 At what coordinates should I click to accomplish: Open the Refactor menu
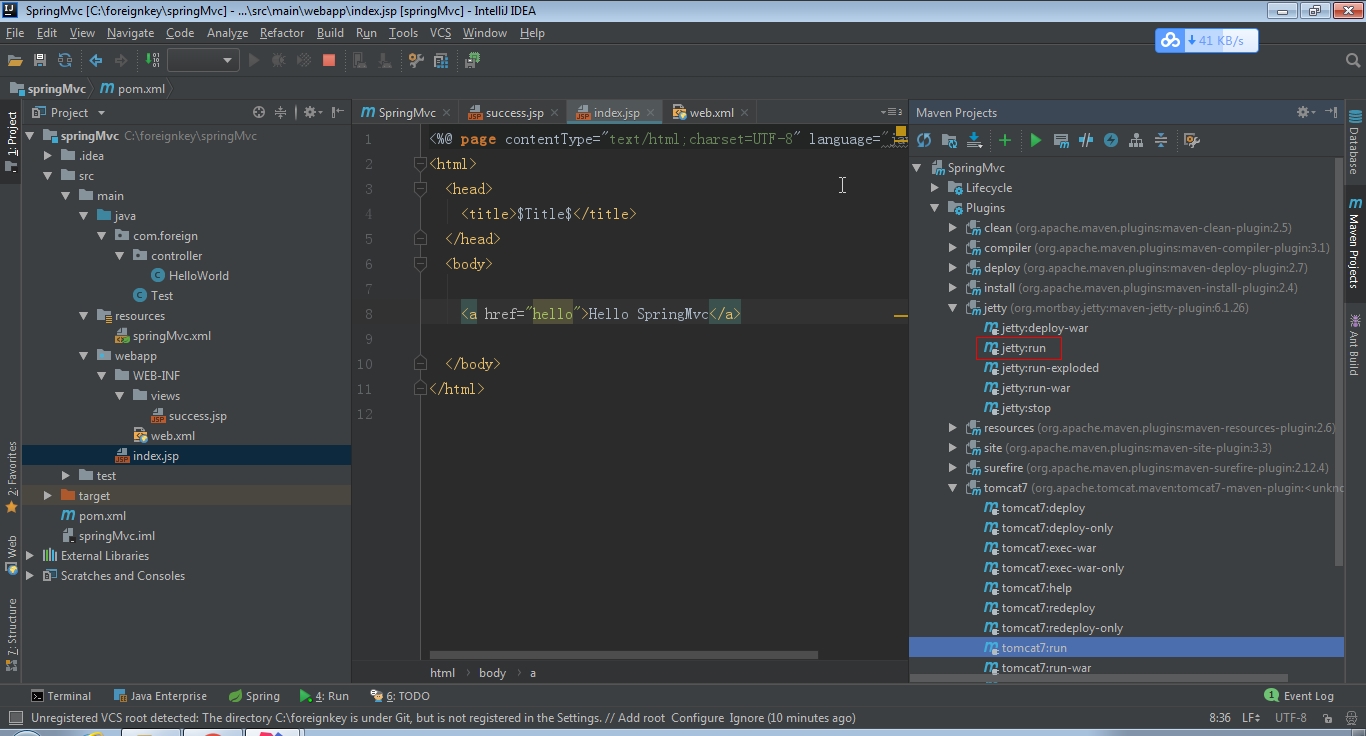click(x=282, y=33)
